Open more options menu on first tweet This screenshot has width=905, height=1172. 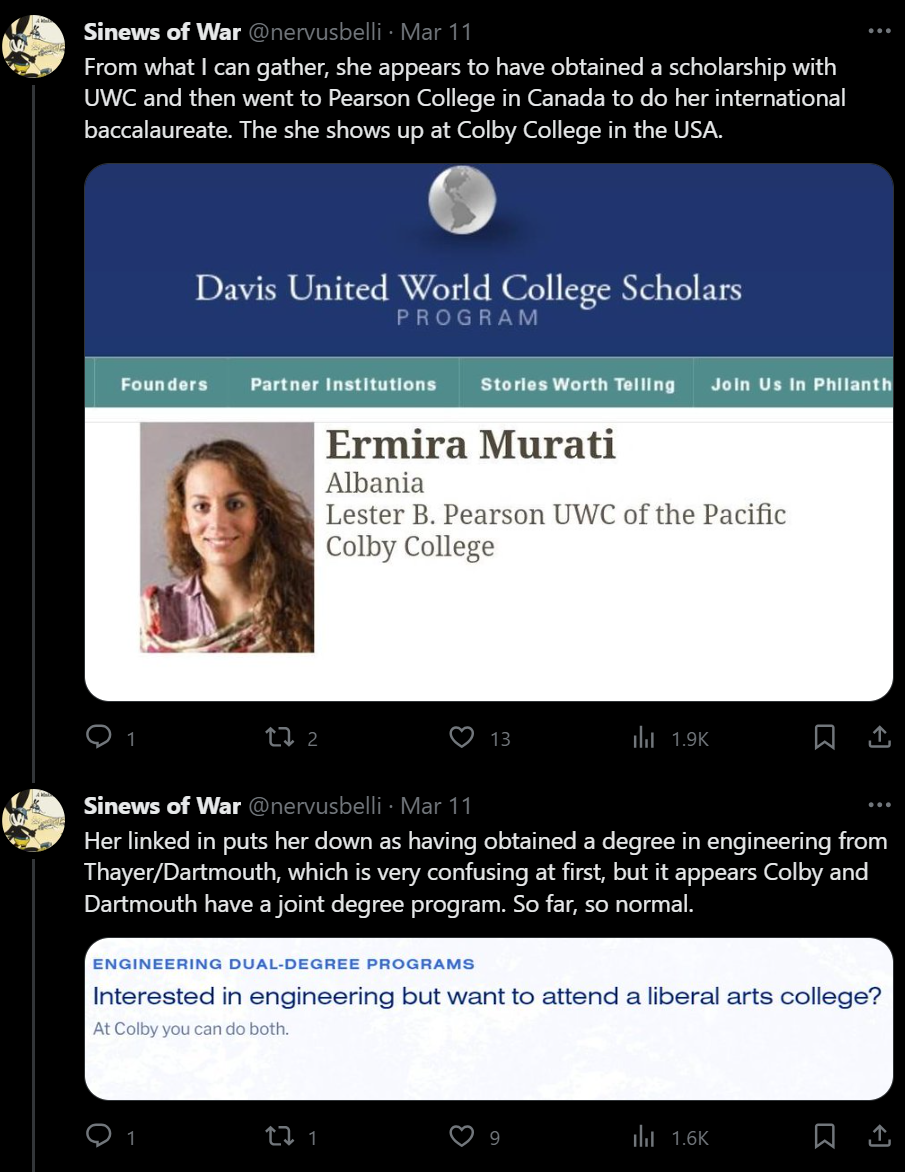(x=879, y=31)
